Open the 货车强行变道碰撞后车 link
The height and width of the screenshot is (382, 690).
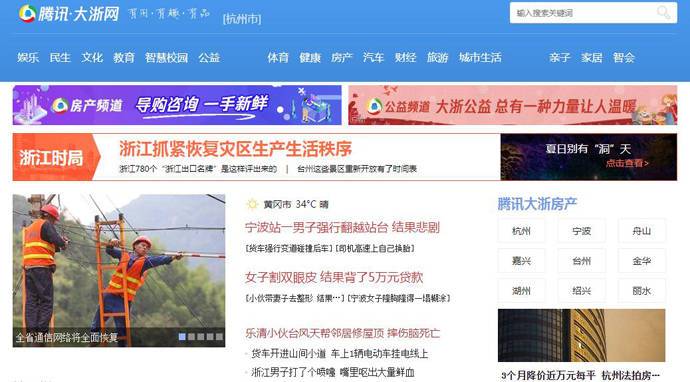point(289,249)
